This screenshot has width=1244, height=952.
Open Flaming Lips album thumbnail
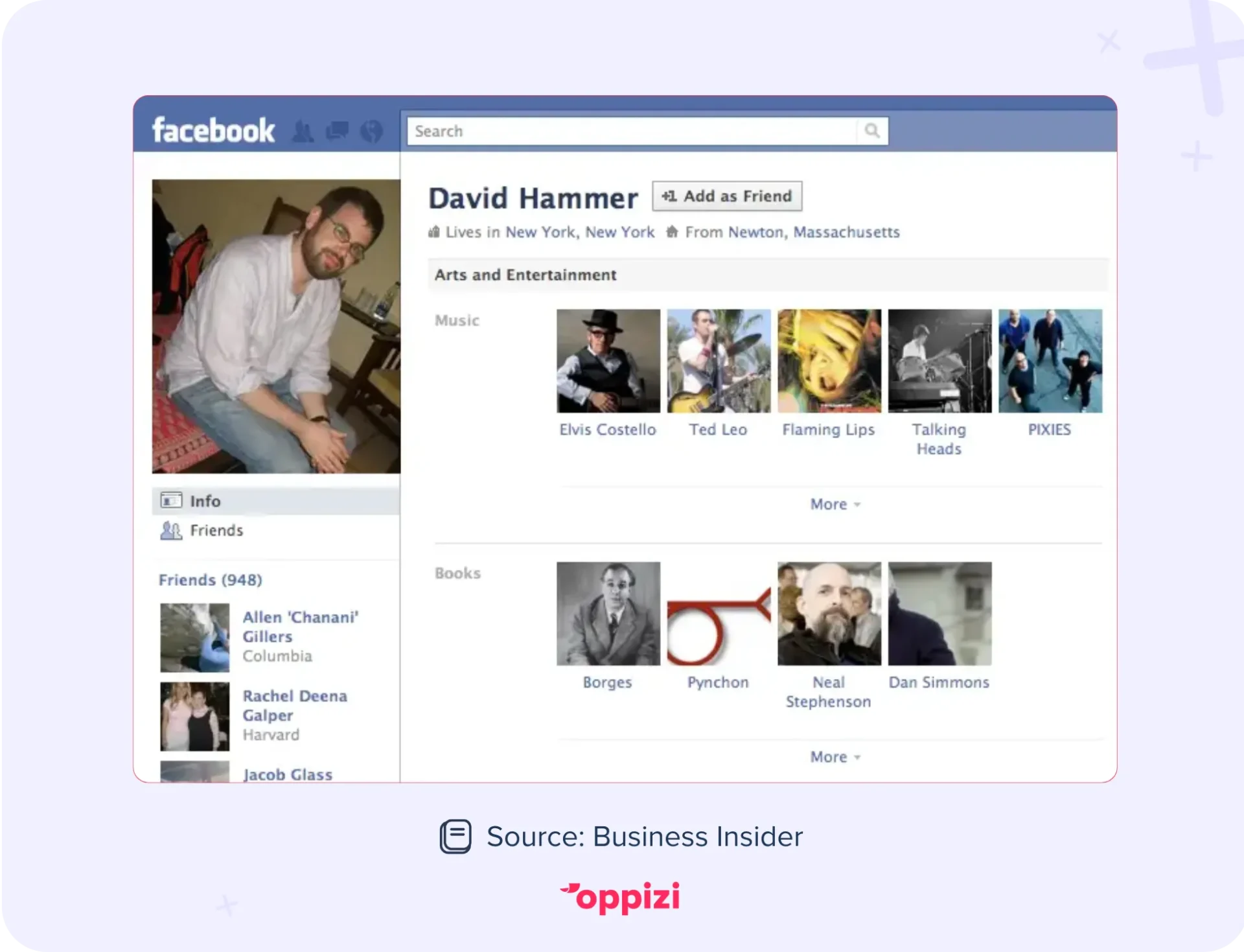(x=829, y=361)
